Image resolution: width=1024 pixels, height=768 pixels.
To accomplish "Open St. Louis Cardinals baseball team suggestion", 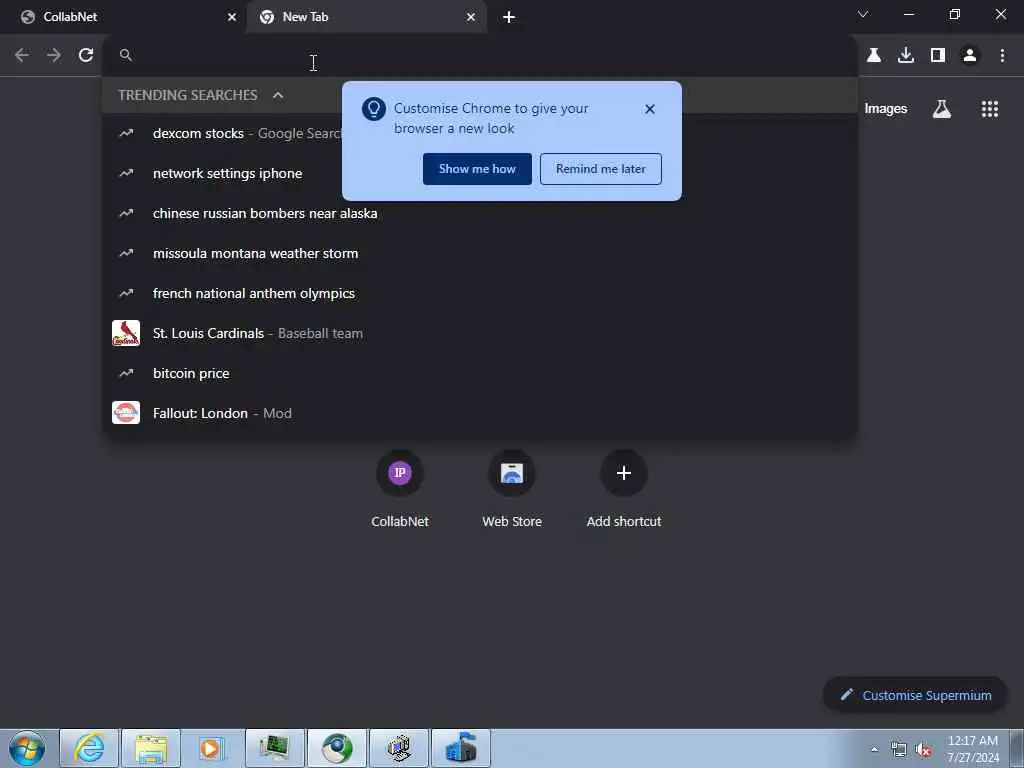I will pos(480,333).
